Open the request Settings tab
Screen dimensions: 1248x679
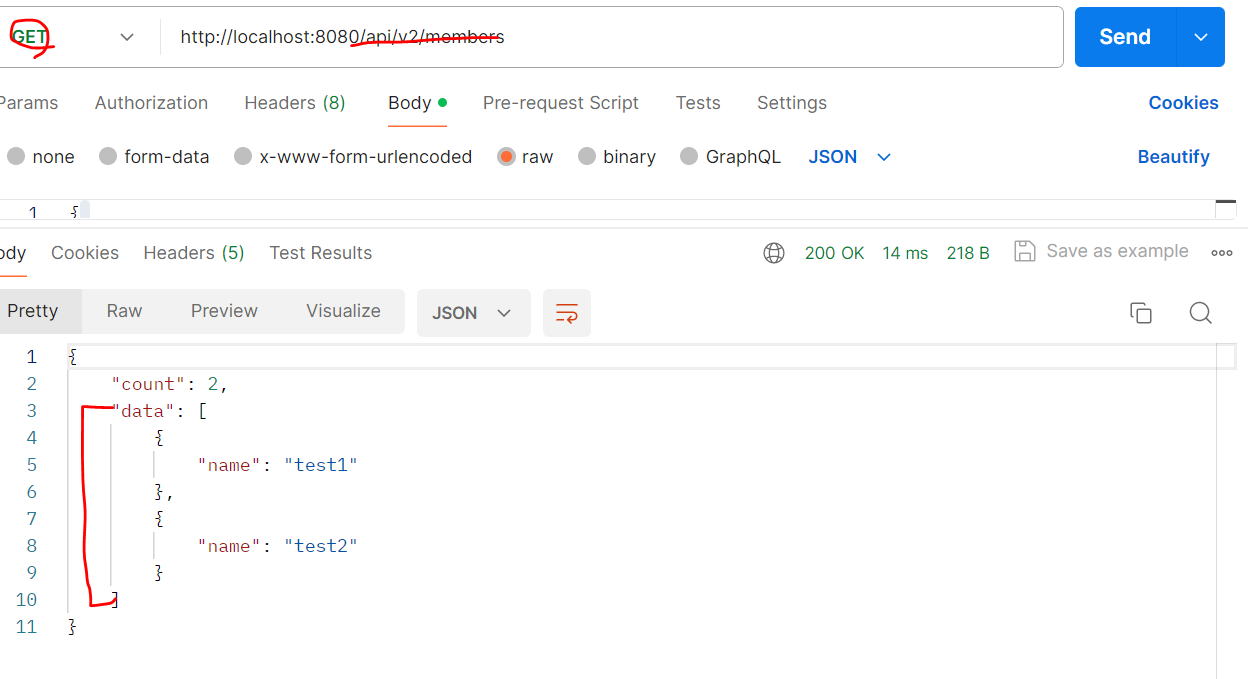coord(792,103)
